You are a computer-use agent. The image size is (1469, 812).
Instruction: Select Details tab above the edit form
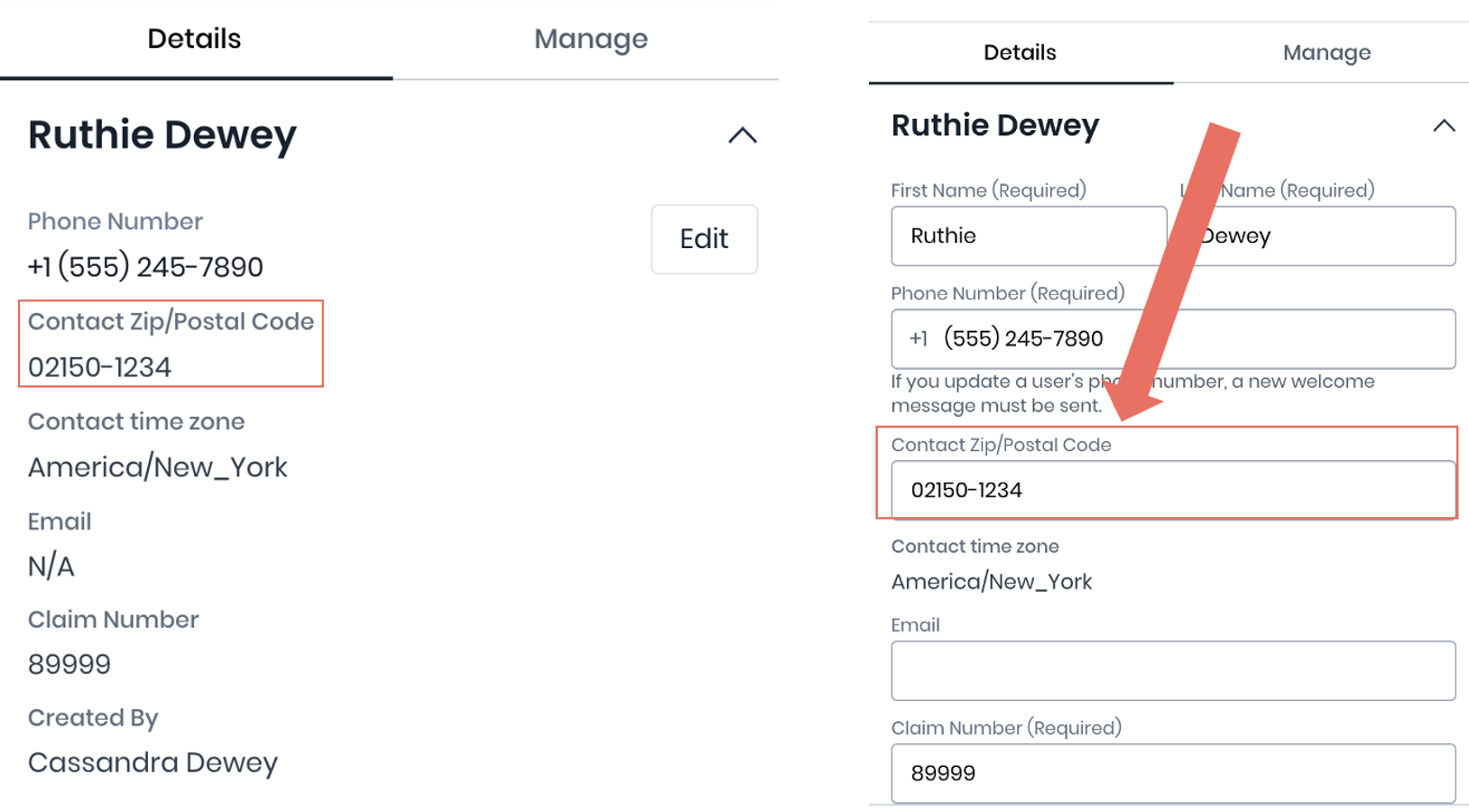click(x=1020, y=52)
